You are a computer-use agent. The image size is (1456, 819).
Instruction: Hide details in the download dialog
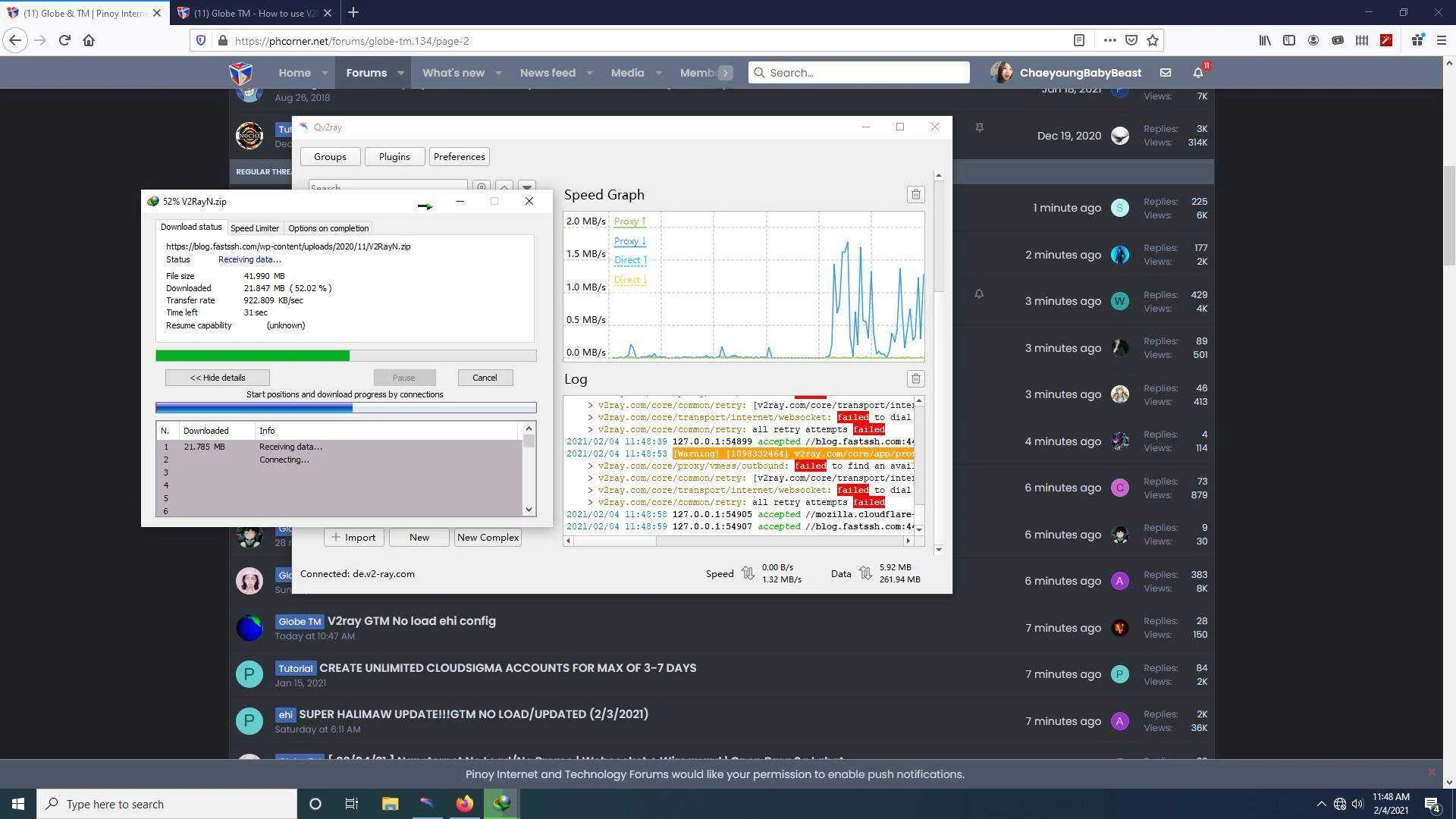tap(218, 378)
